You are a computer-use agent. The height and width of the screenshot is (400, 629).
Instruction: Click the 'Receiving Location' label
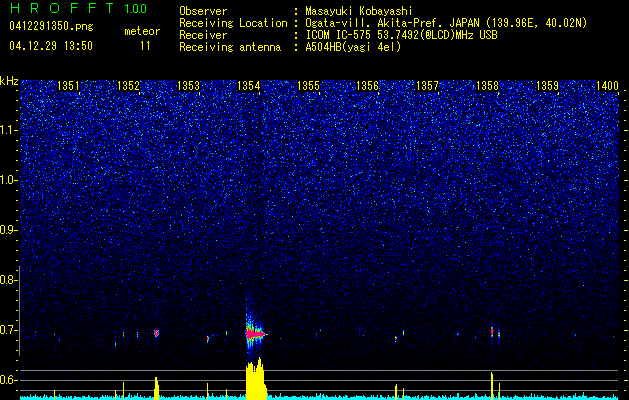coord(233,23)
